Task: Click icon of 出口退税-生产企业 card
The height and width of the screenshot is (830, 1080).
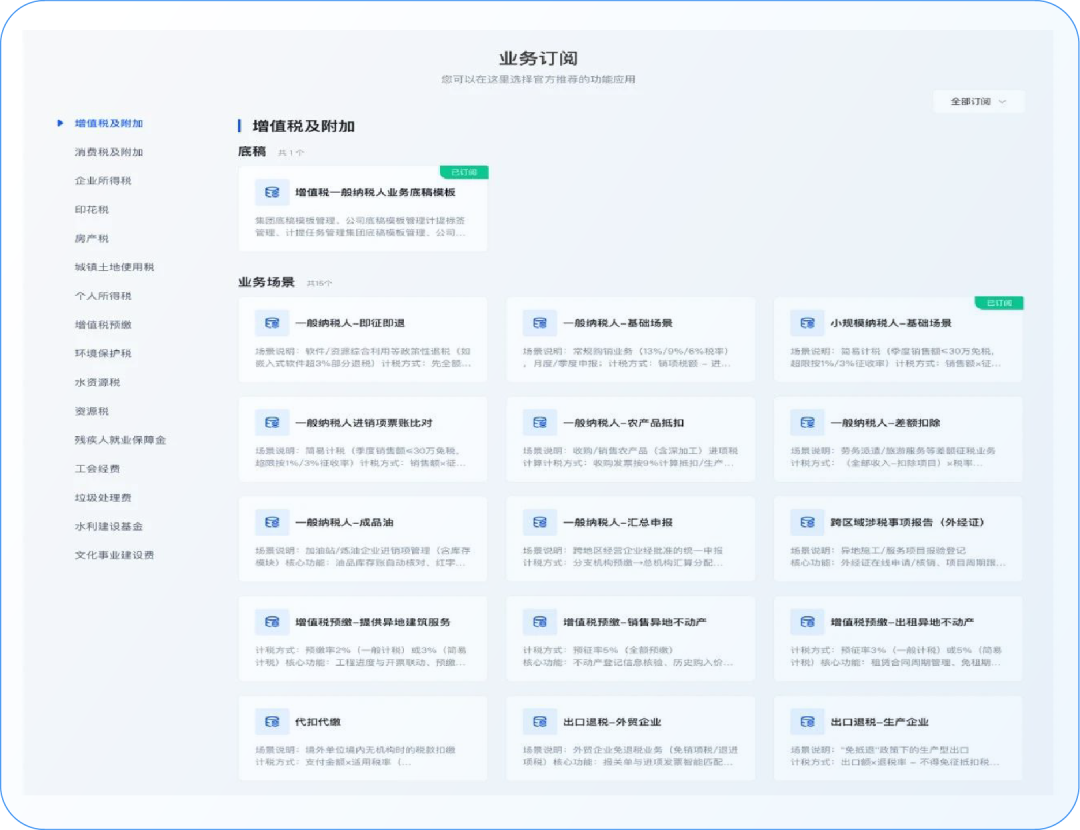Action: point(807,722)
